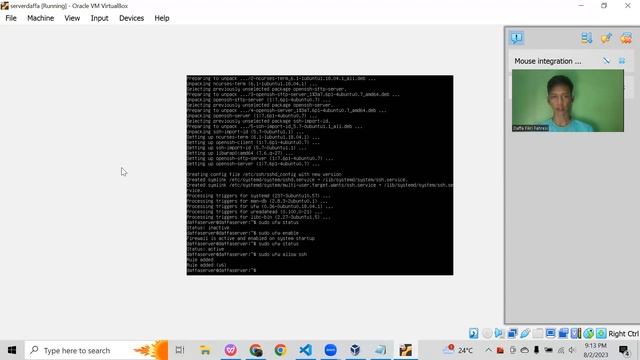Image resolution: width=640 pixels, height=360 pixels.
Task: Click the Type here to search box
Action: pyautogui.click(x=96, y=350)
